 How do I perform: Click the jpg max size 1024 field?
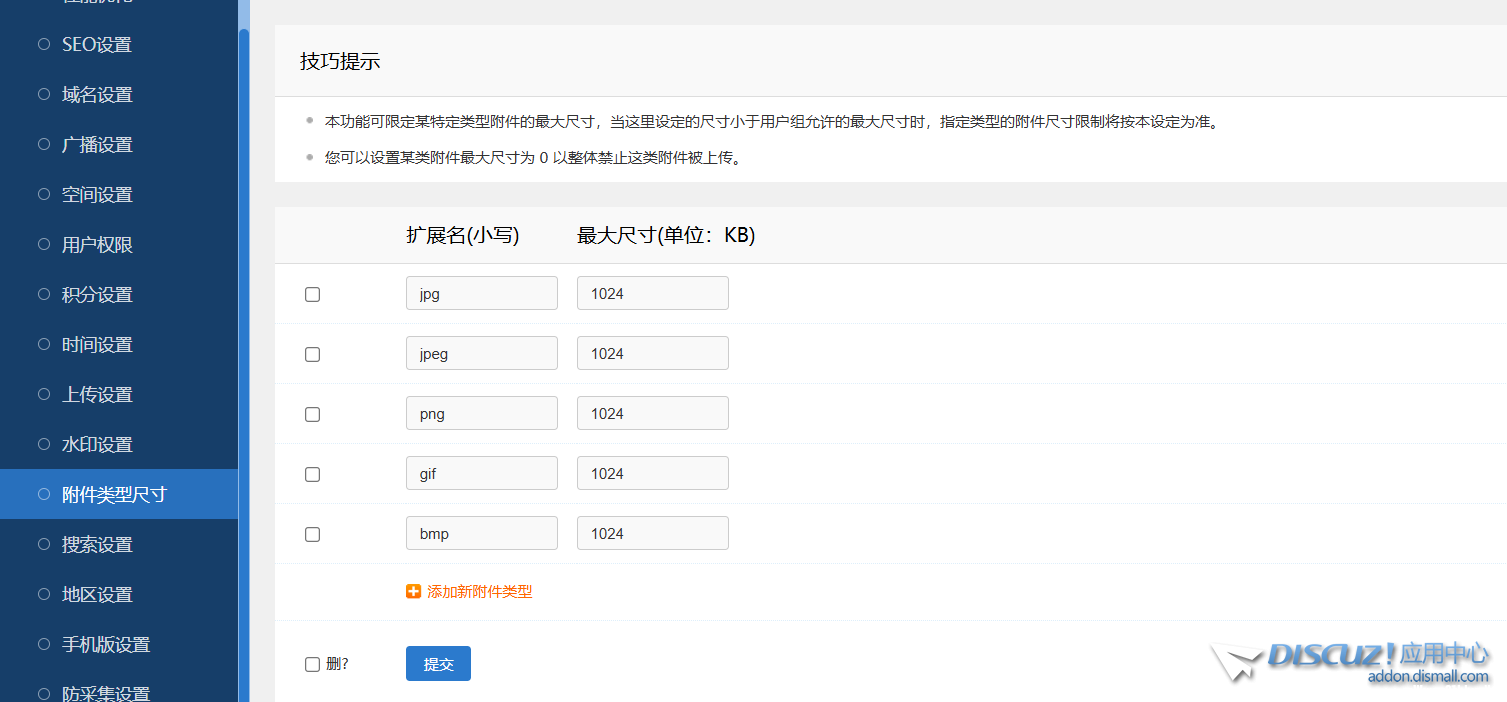click(652, 294)
